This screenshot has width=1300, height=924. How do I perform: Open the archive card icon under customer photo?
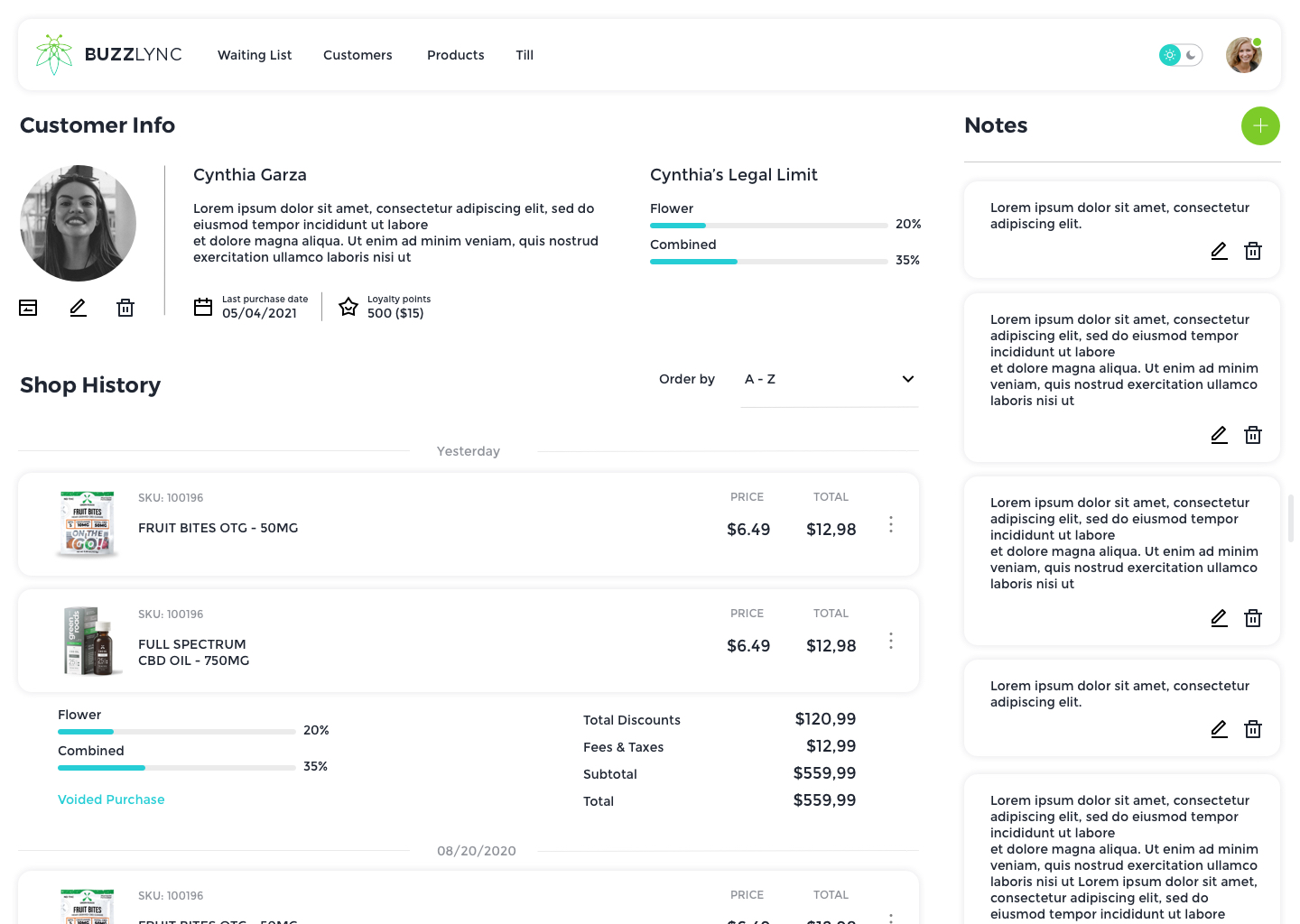coord(29,308)
